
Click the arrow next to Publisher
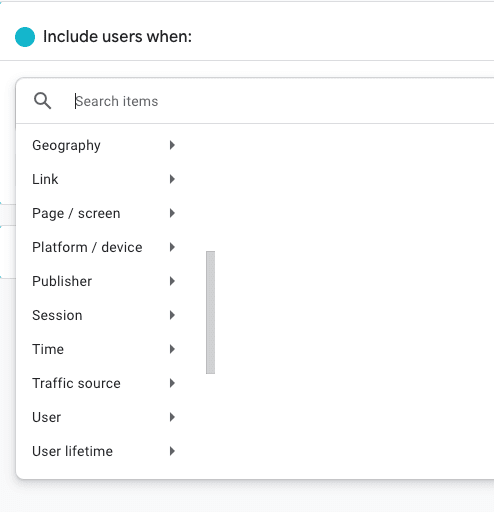(x=172, y=281)
